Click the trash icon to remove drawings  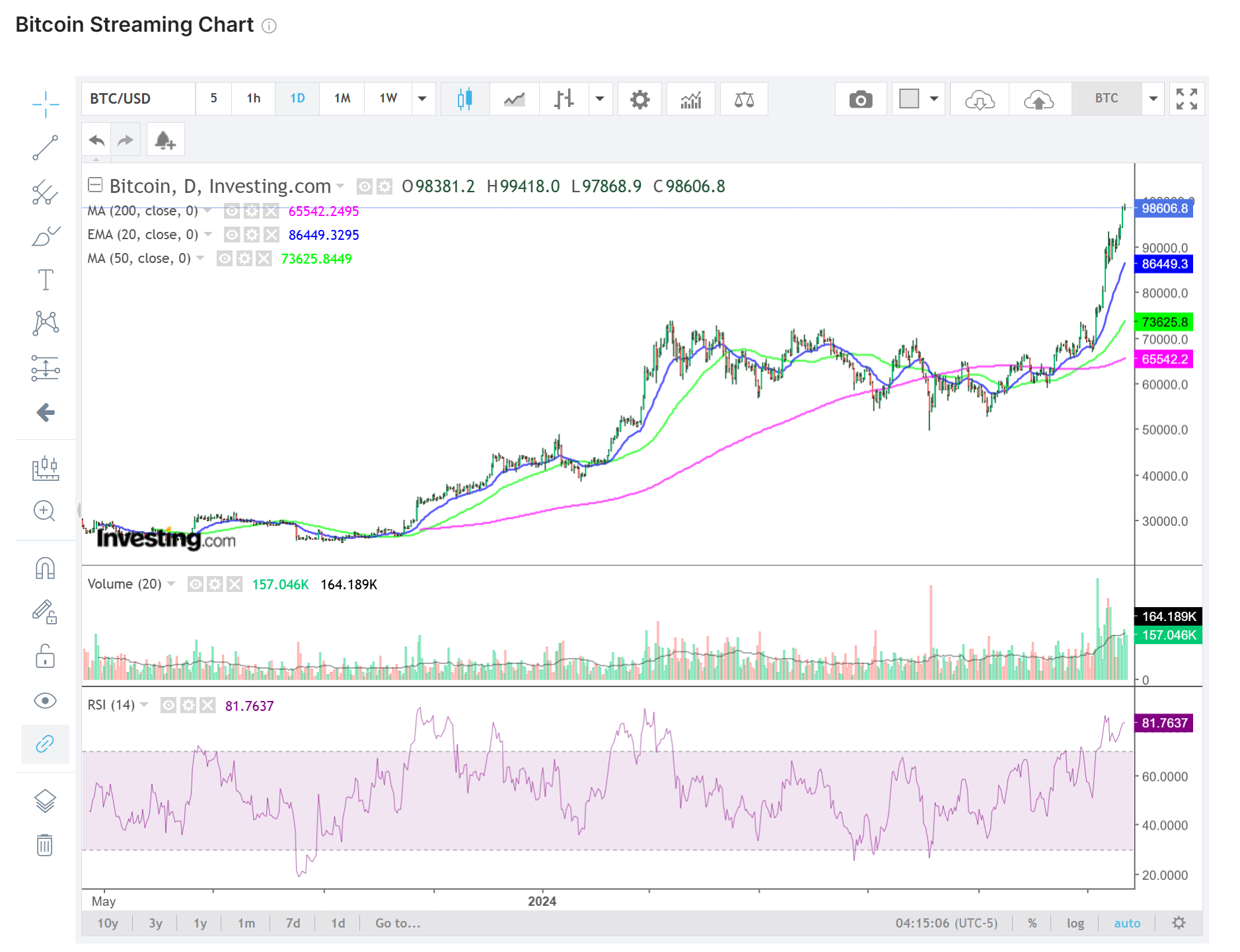pos(45,845)
